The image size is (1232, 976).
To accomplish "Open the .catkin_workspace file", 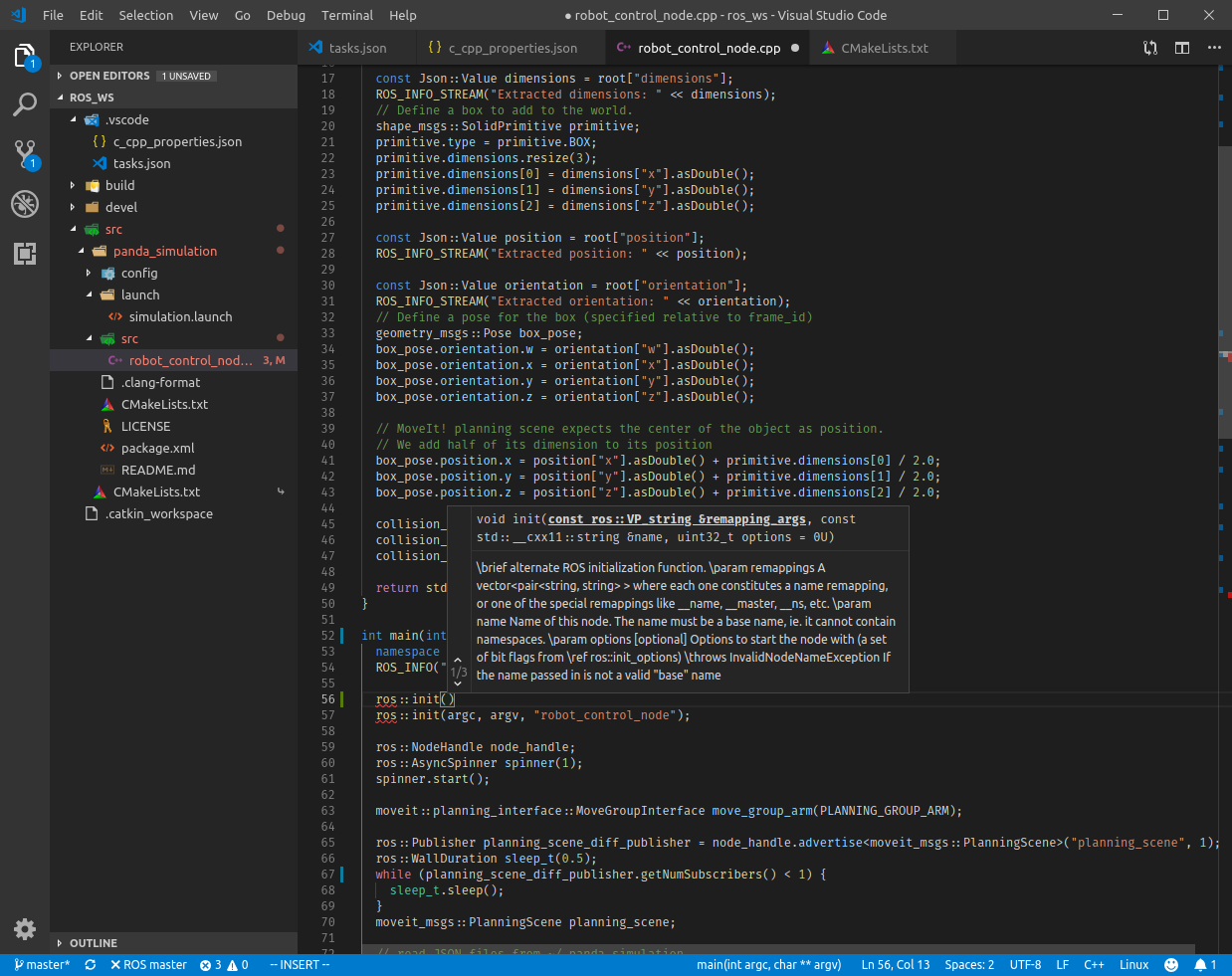I will click(173, 513).
